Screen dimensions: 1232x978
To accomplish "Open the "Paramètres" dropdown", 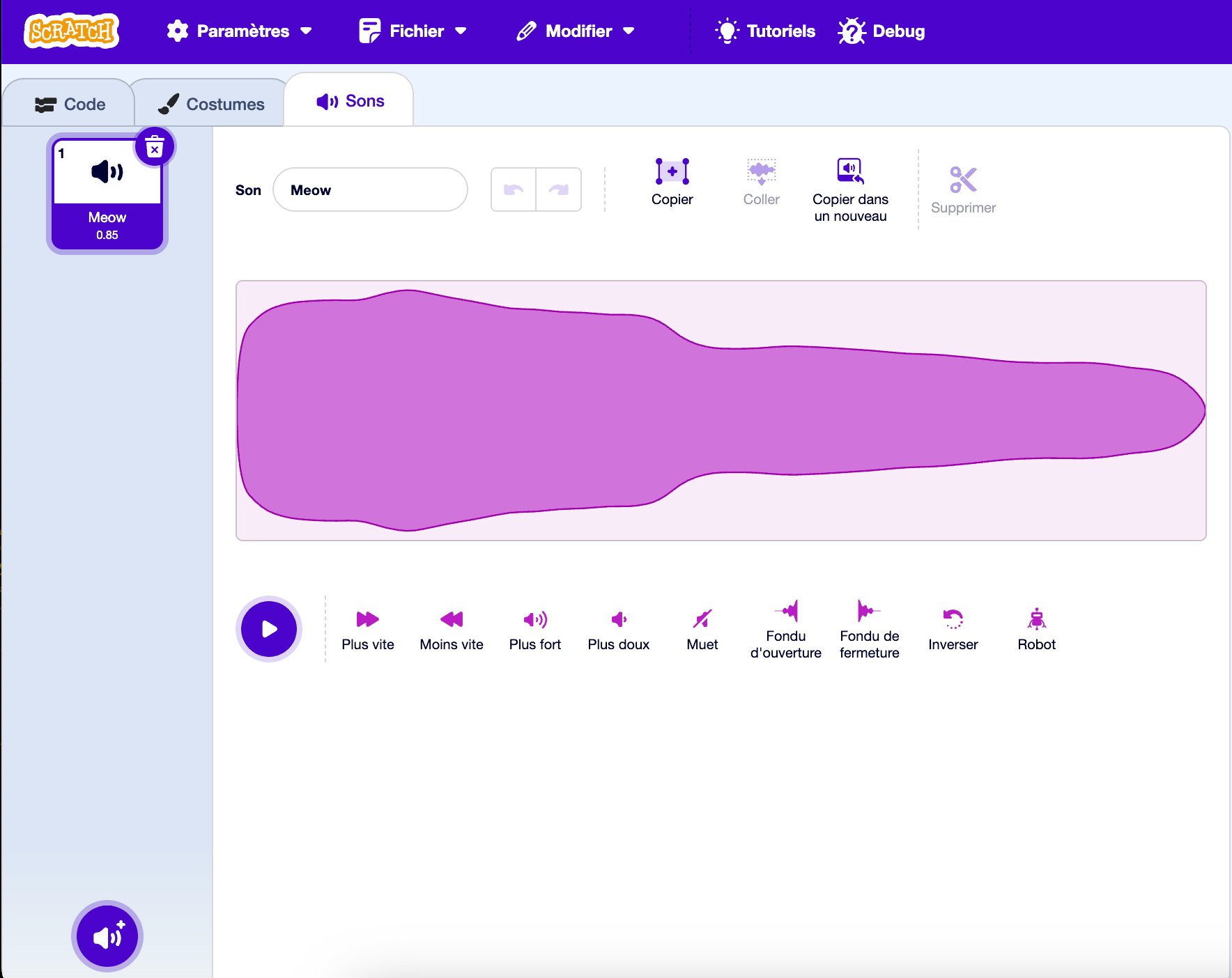I will coord(240,31).
